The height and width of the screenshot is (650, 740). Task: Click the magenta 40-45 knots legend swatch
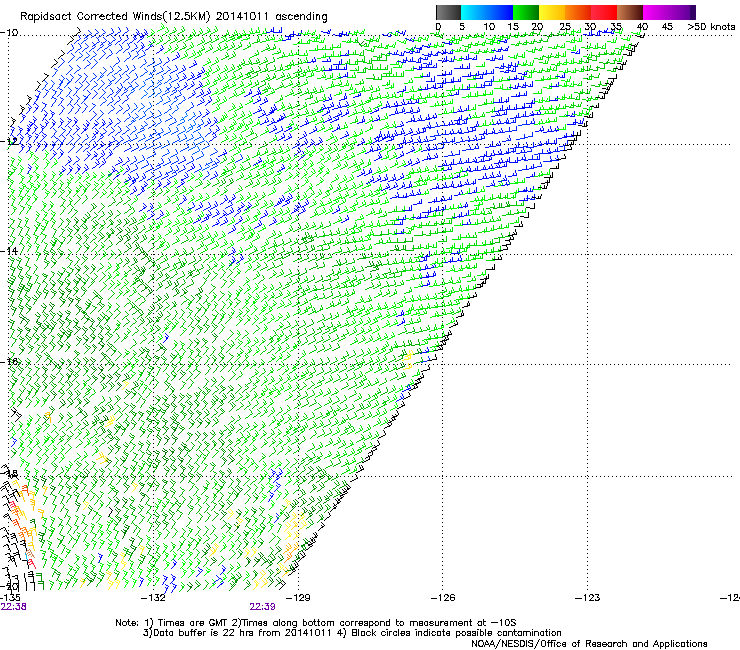[656, 12]
